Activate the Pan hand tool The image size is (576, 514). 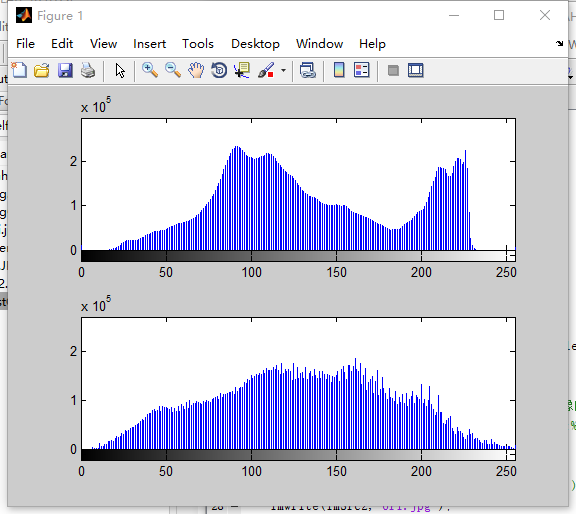point(196,70)
